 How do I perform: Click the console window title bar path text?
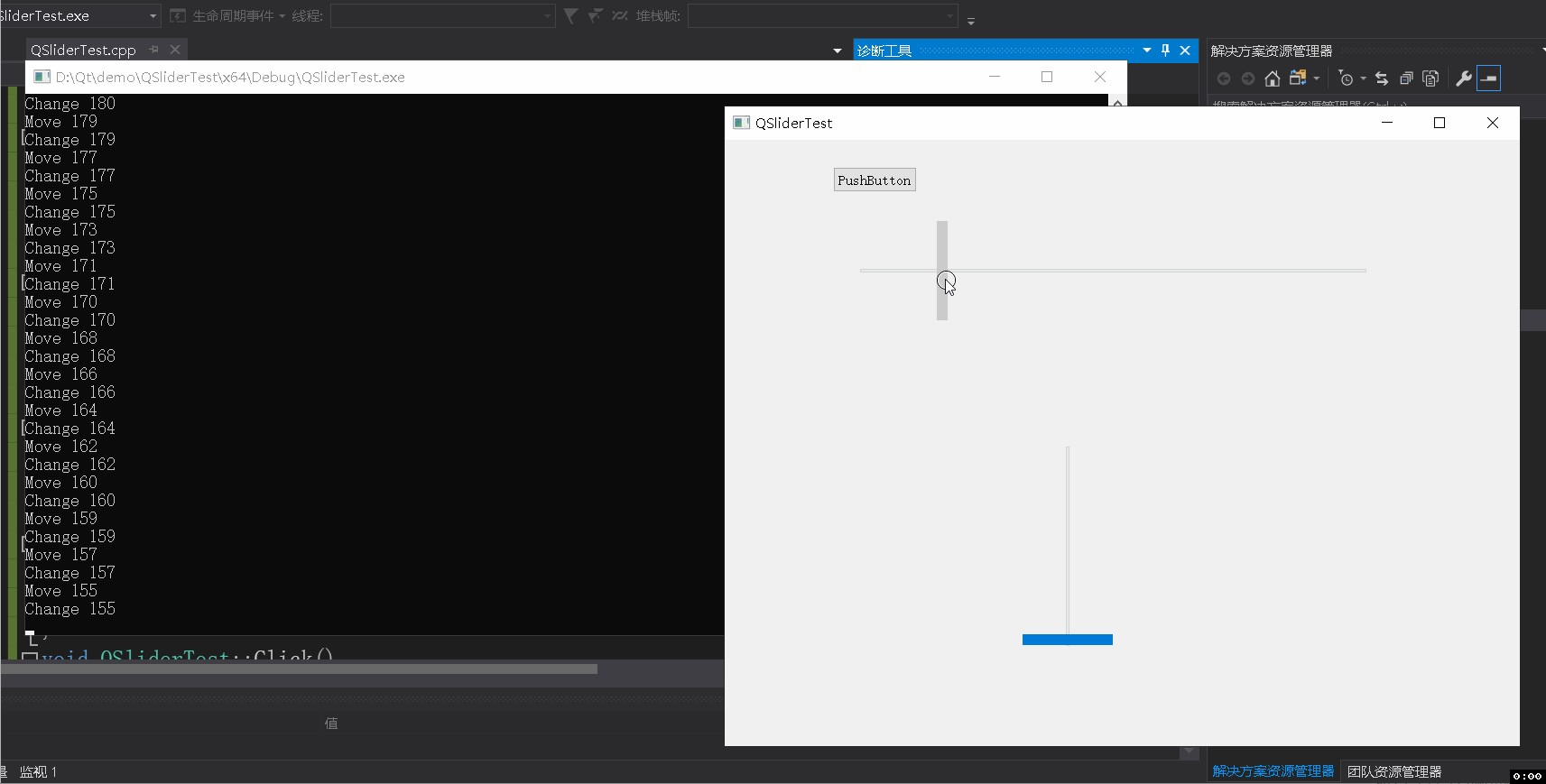pyautogui.click(x=230, y=77)
